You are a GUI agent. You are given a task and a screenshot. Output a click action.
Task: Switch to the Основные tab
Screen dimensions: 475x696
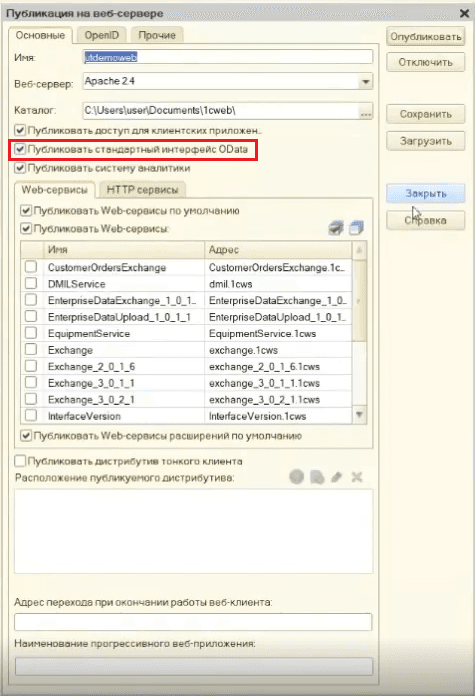coord(40,35)
